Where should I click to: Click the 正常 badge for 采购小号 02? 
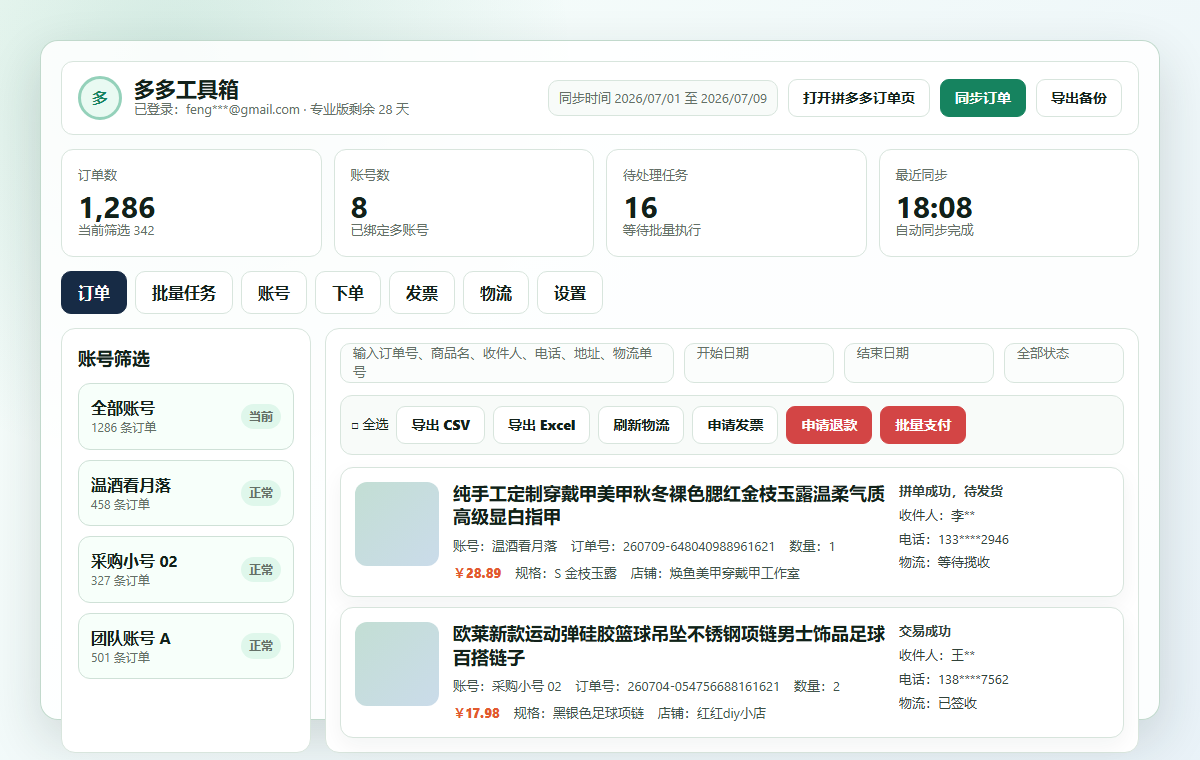point(261,569)
